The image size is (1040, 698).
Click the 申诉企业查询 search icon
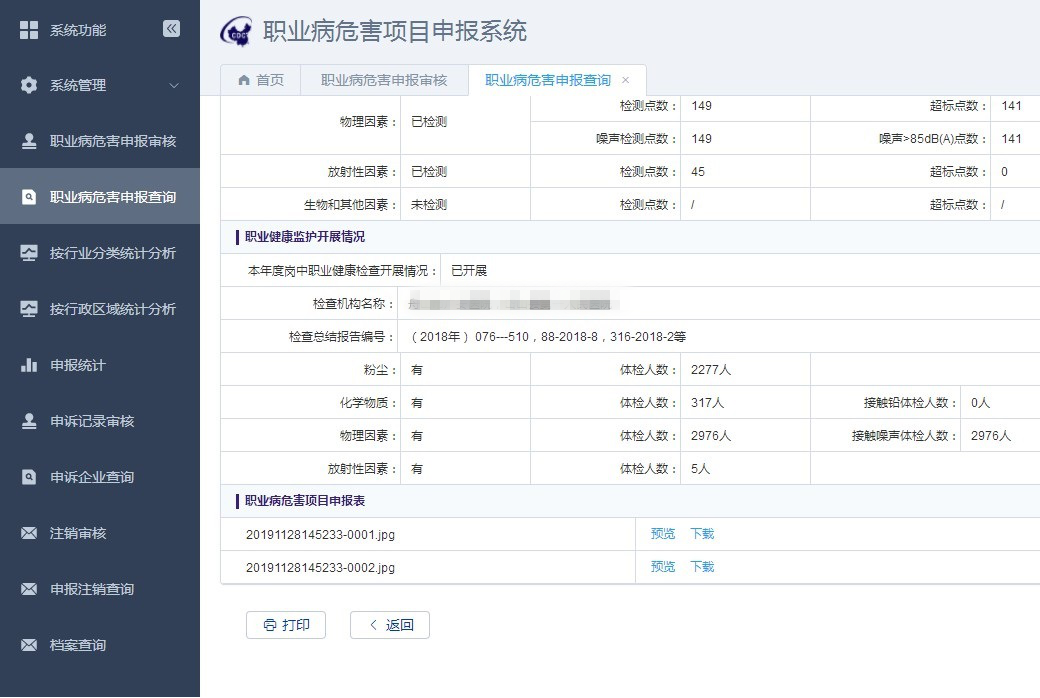pos(29,477)
